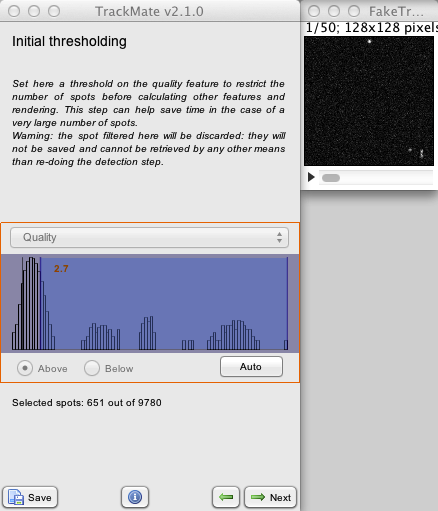This screenshot has width=438, height=511.
Task: Click the TrackMate v2.1.0 title text
Action: click(149, 11)
